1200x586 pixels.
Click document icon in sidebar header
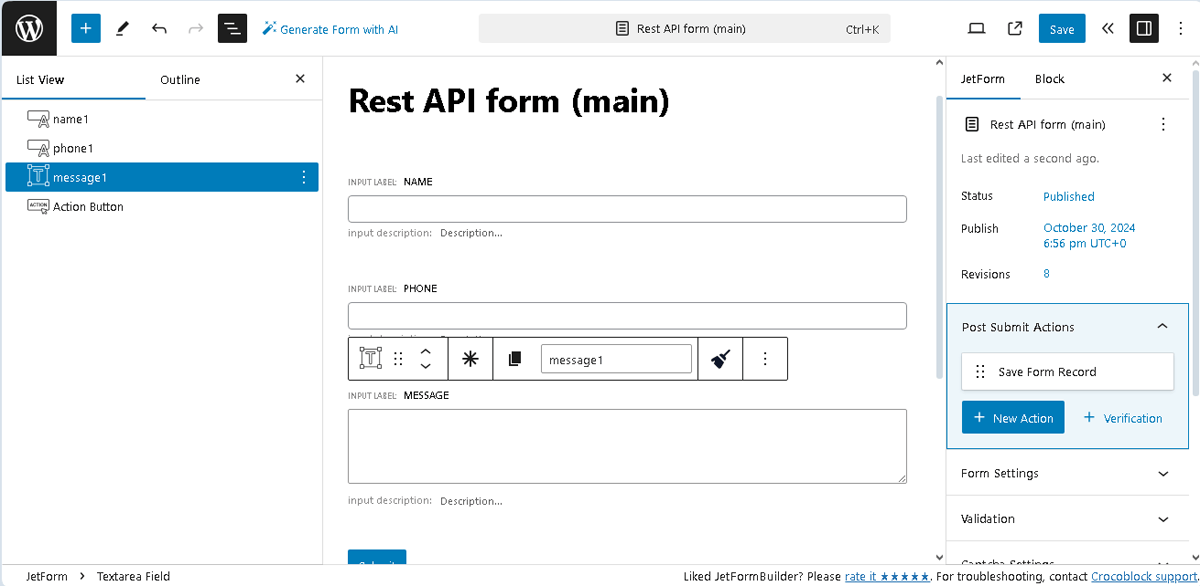coord(971,125)
